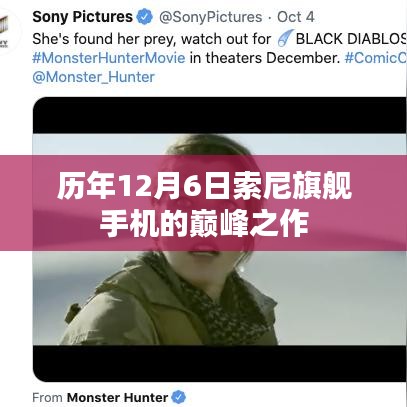Viewport: 407px width, 407px height.
Task: Open the @SonyPictures handle link
Action: tap(211, 17)
